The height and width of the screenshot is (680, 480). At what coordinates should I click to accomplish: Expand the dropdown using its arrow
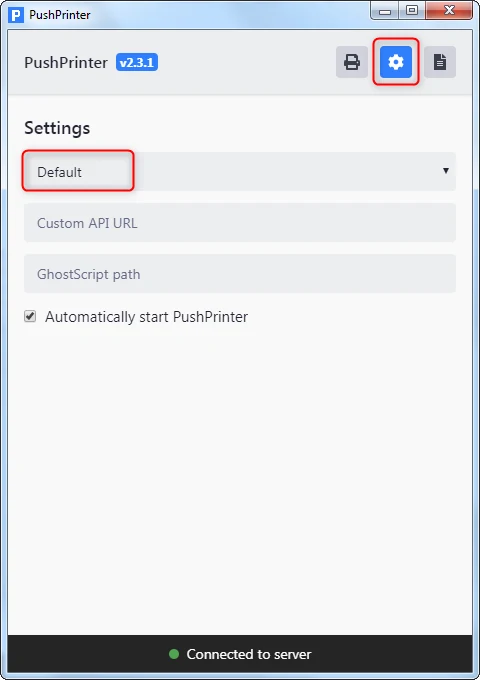pyautogui.click(x=445, y=171)
